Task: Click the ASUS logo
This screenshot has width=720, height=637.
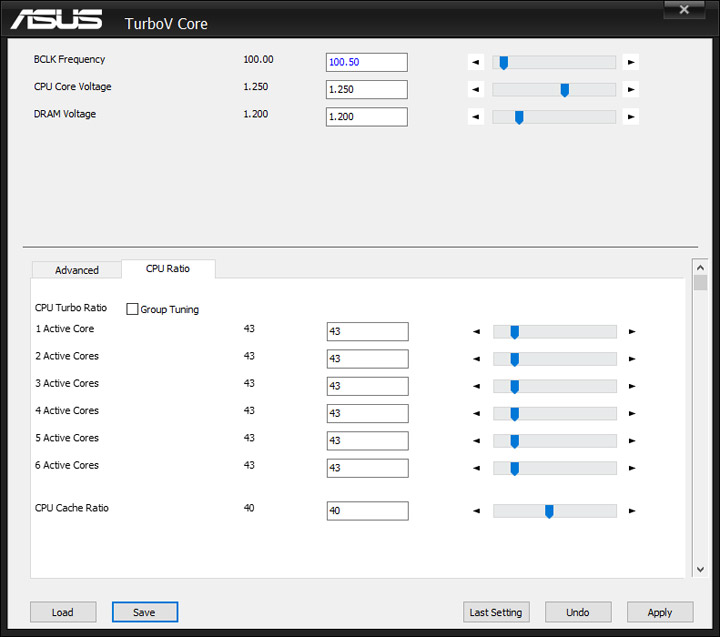Action: click(x=56, y=19)
